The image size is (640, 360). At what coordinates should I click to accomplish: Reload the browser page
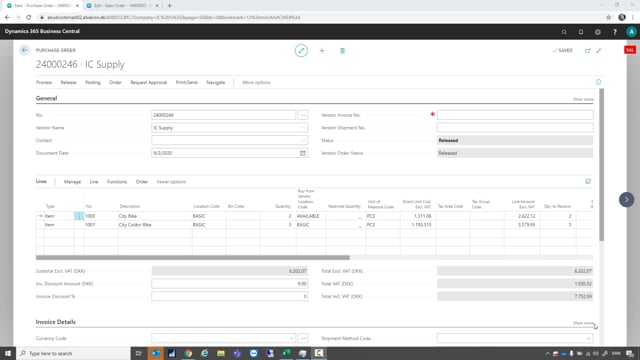(29, 18)
